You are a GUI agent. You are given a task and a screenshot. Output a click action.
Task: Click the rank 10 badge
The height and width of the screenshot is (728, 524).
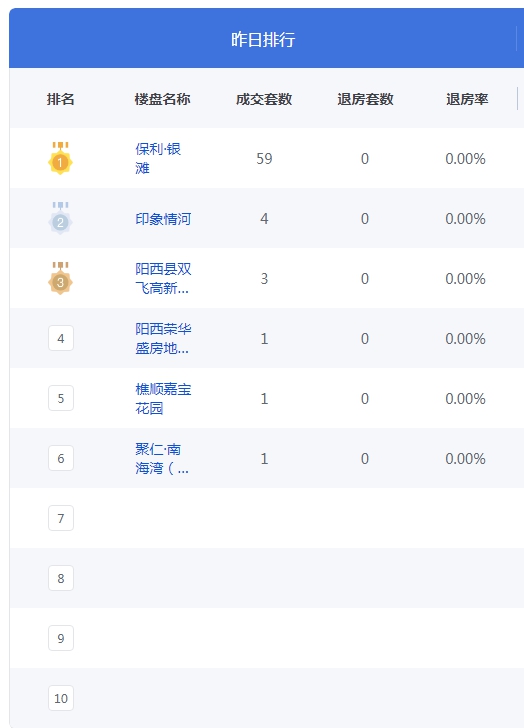(x=61, y=698)
